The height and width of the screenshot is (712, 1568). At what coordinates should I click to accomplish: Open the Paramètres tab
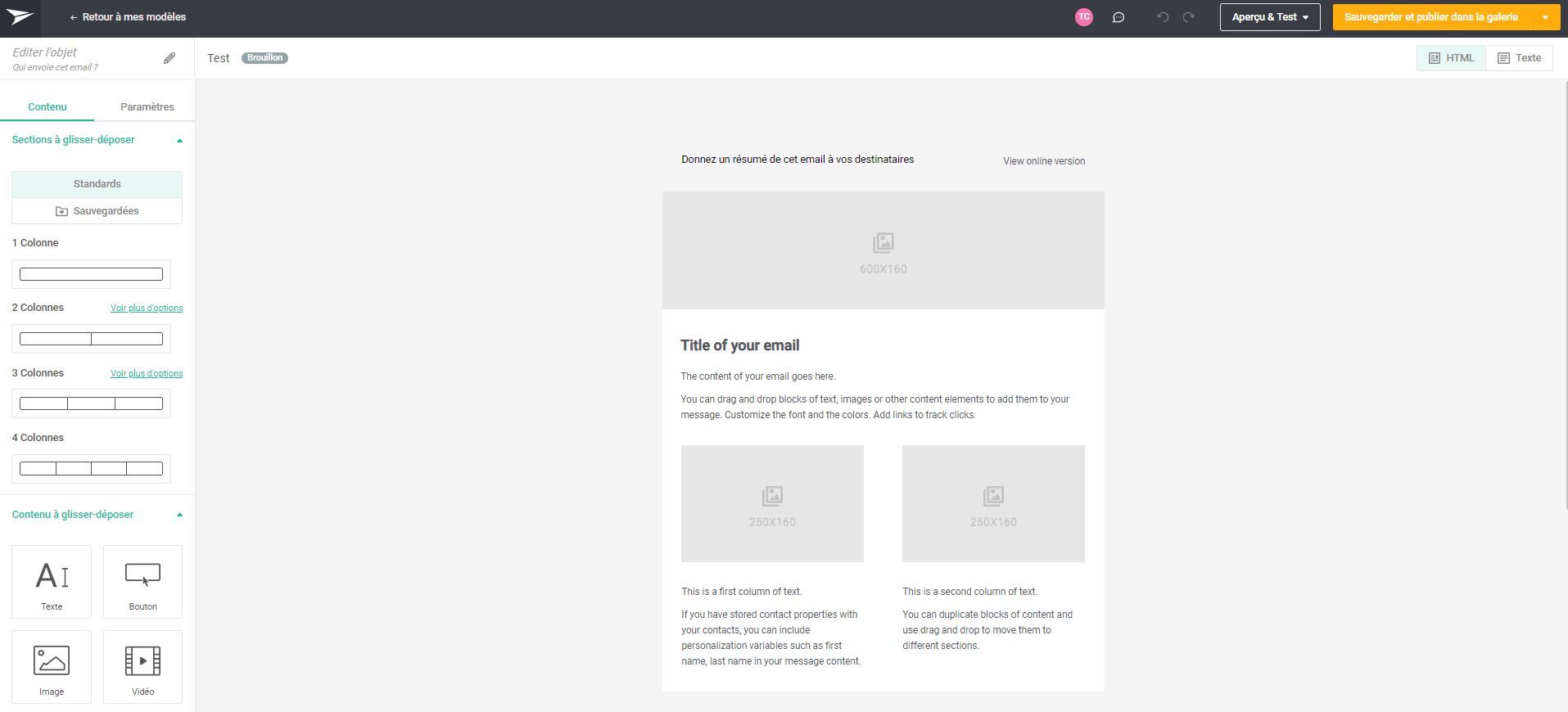click(x=147, y=107)
